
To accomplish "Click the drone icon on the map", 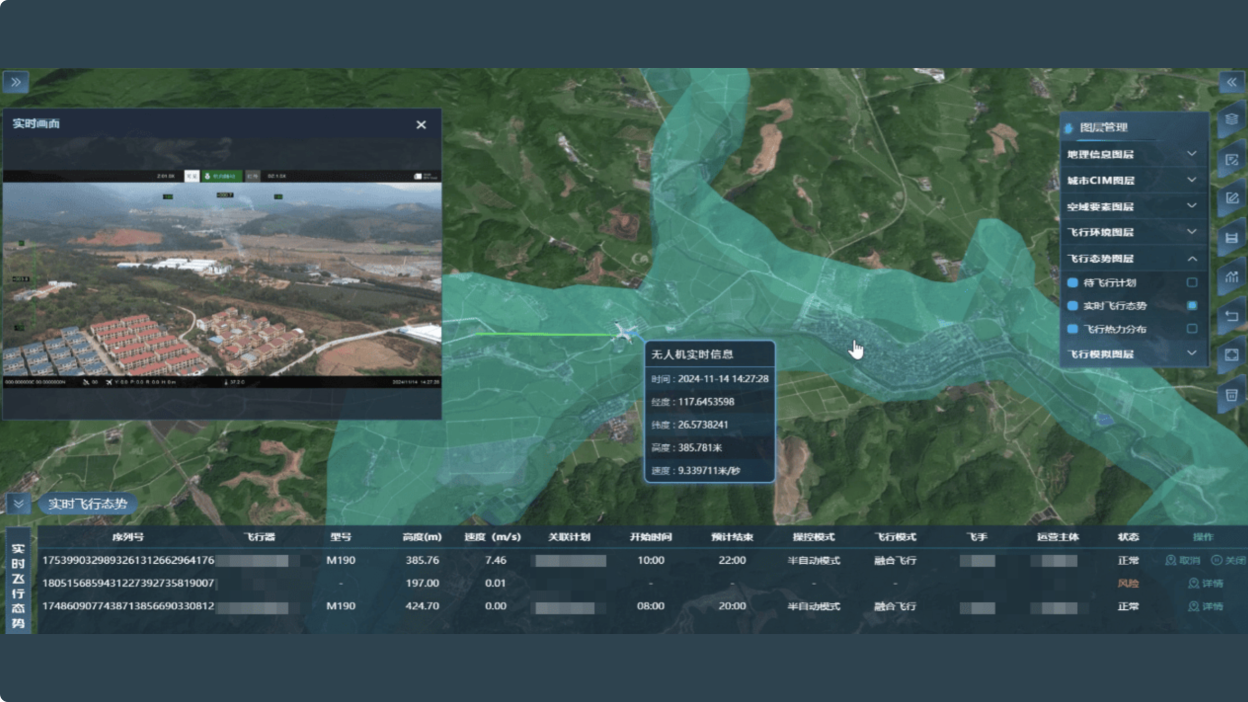I will click(x=627, y=333).
